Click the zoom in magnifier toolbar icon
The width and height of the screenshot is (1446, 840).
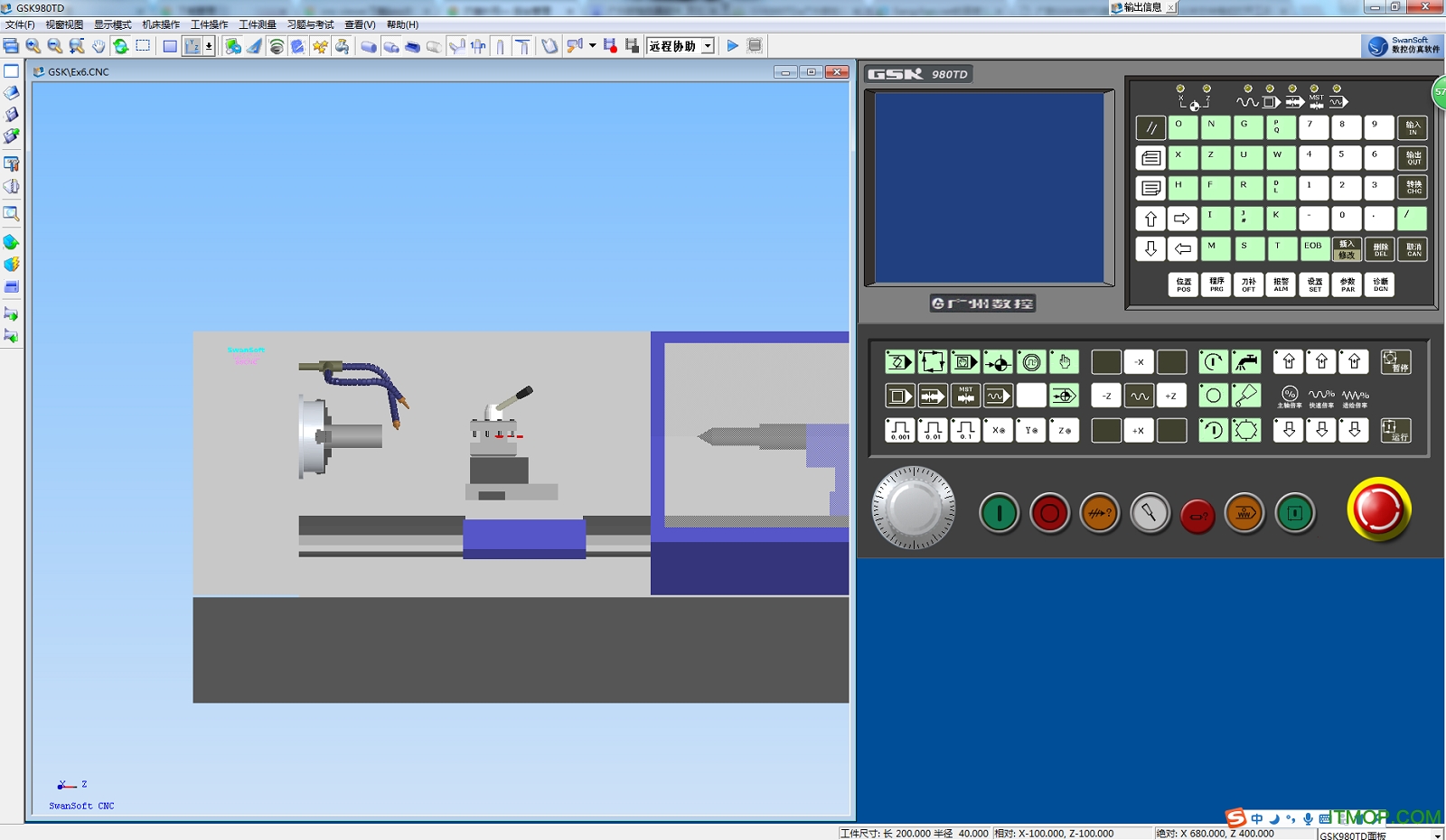point(33,46)
